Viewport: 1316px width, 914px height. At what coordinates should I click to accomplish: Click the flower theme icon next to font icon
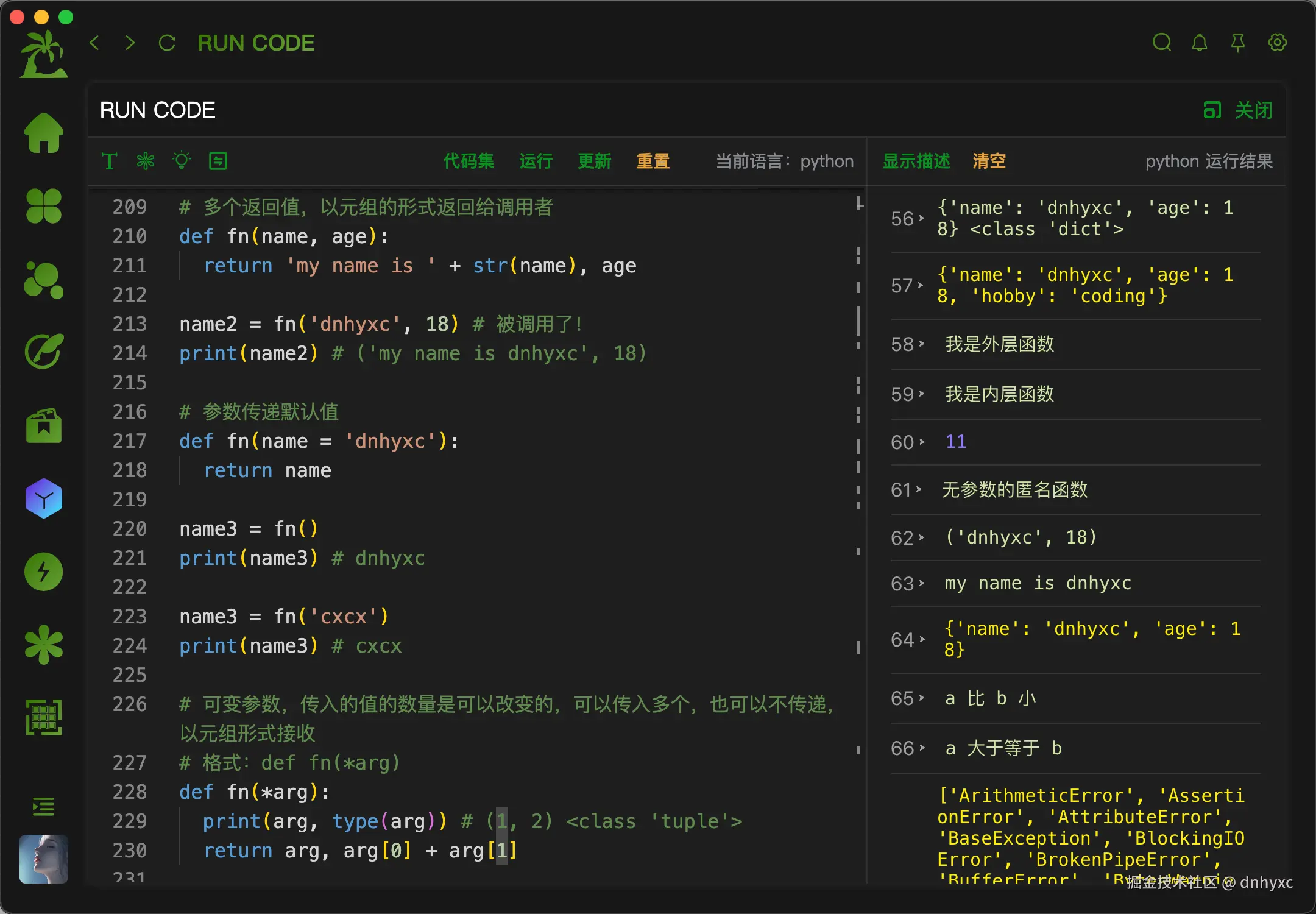click(145, 161)
